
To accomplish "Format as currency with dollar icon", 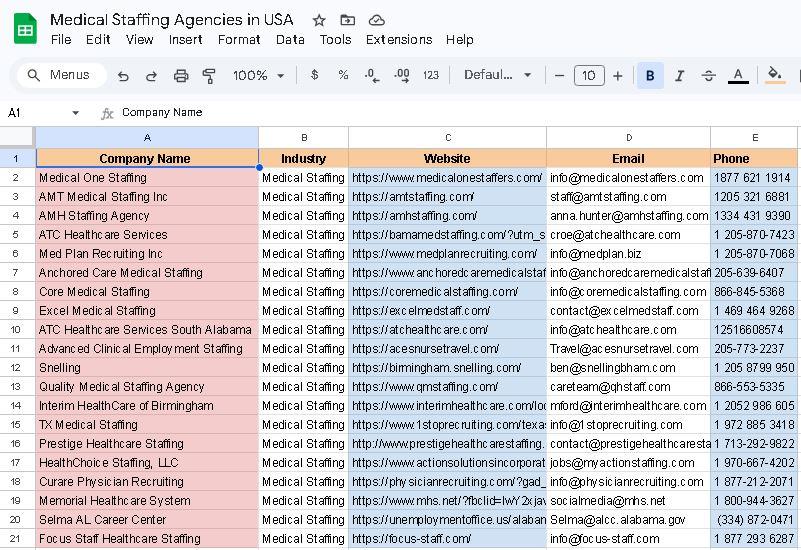I will pos(315,75).
